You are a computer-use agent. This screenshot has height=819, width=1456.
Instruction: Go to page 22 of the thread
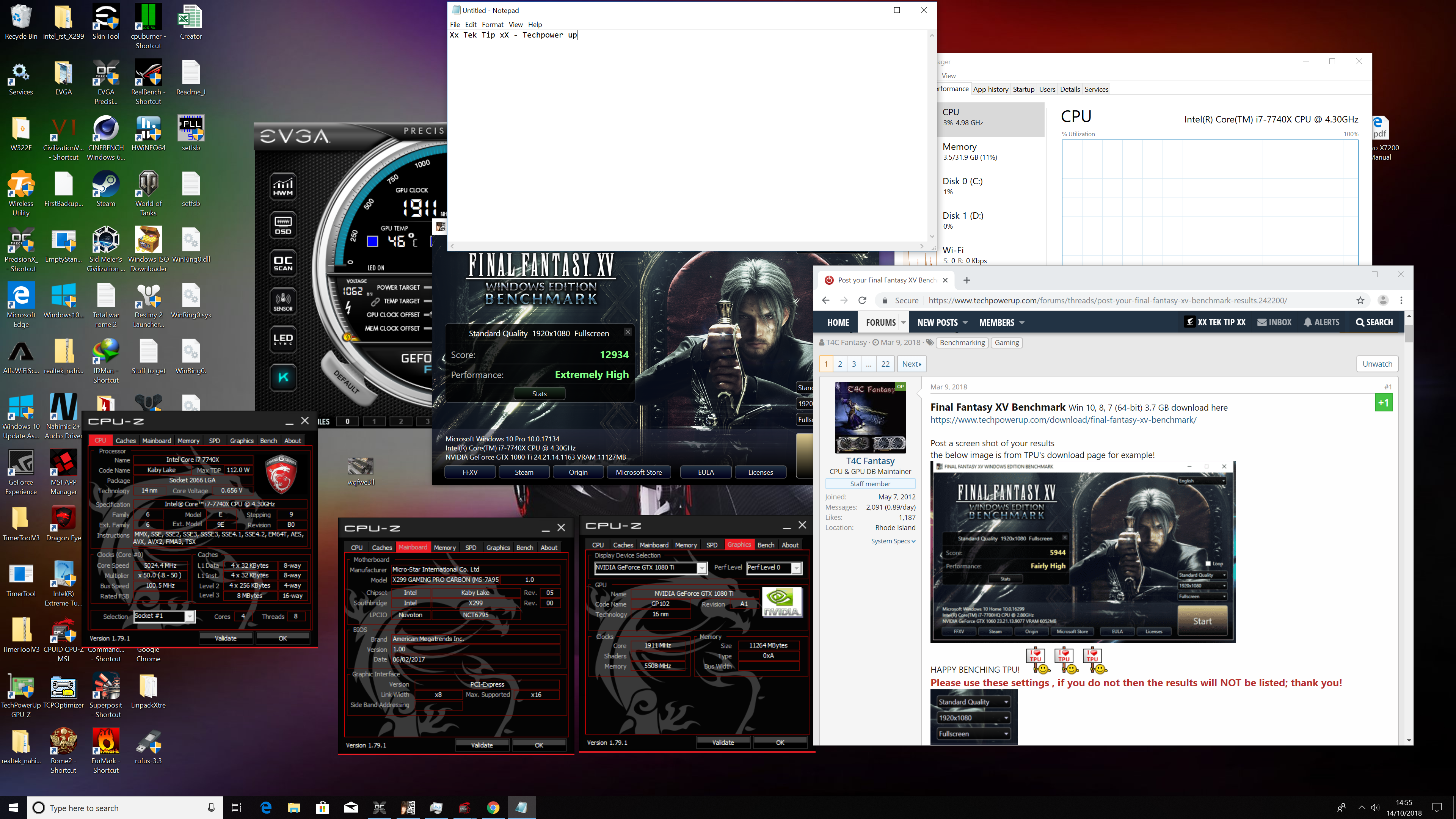coord(885,364)
